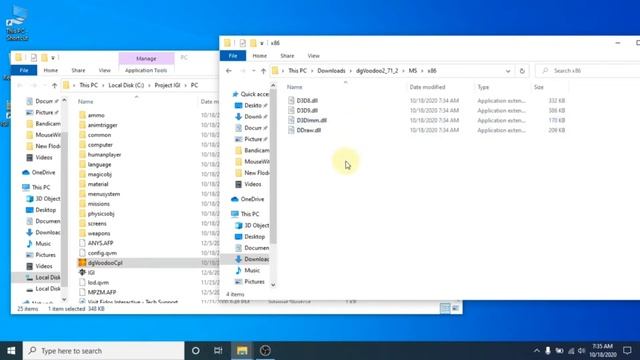Show hidden system tray icons

coord(536,351)
